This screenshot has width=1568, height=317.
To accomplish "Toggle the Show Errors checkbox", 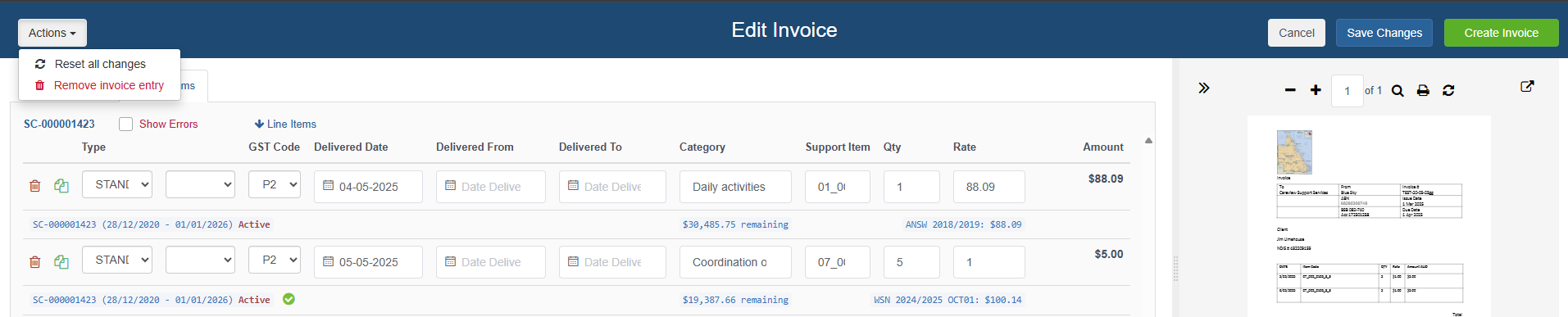I will 125,124.
